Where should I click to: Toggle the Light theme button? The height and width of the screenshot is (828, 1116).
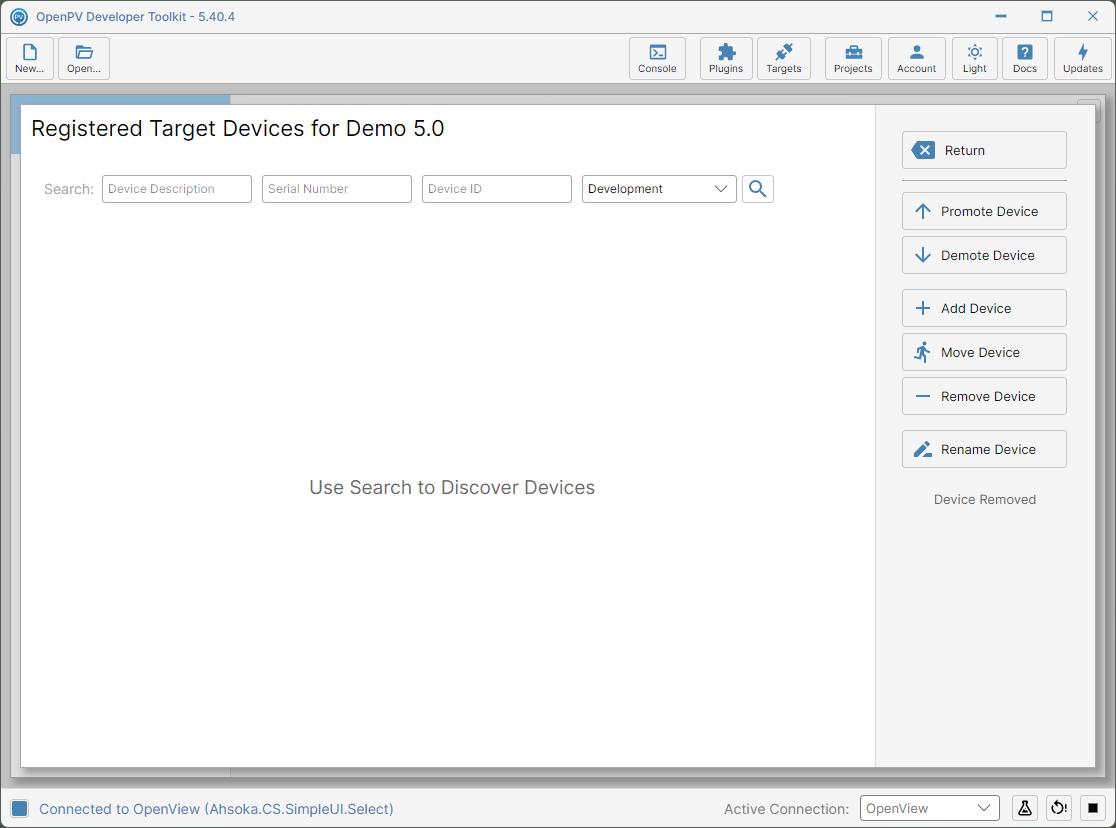click(974, 58)
